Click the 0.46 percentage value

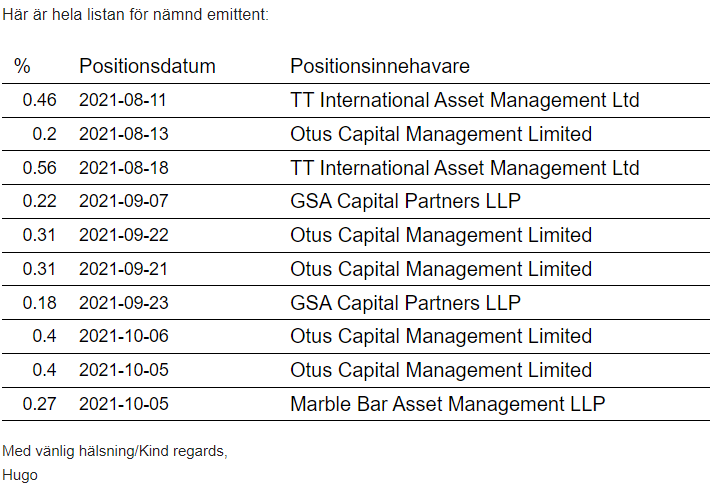[x=39, y=100]
